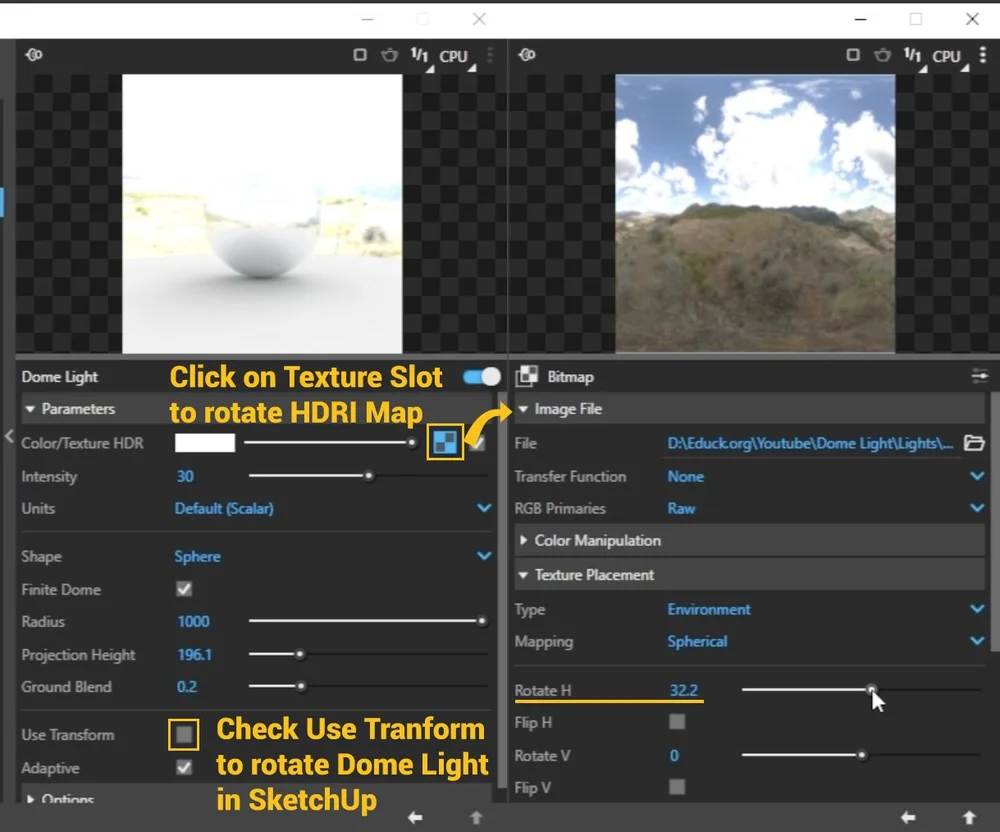
Task: Open the three-dot menu on the right preview
Action: coord(983,56)
